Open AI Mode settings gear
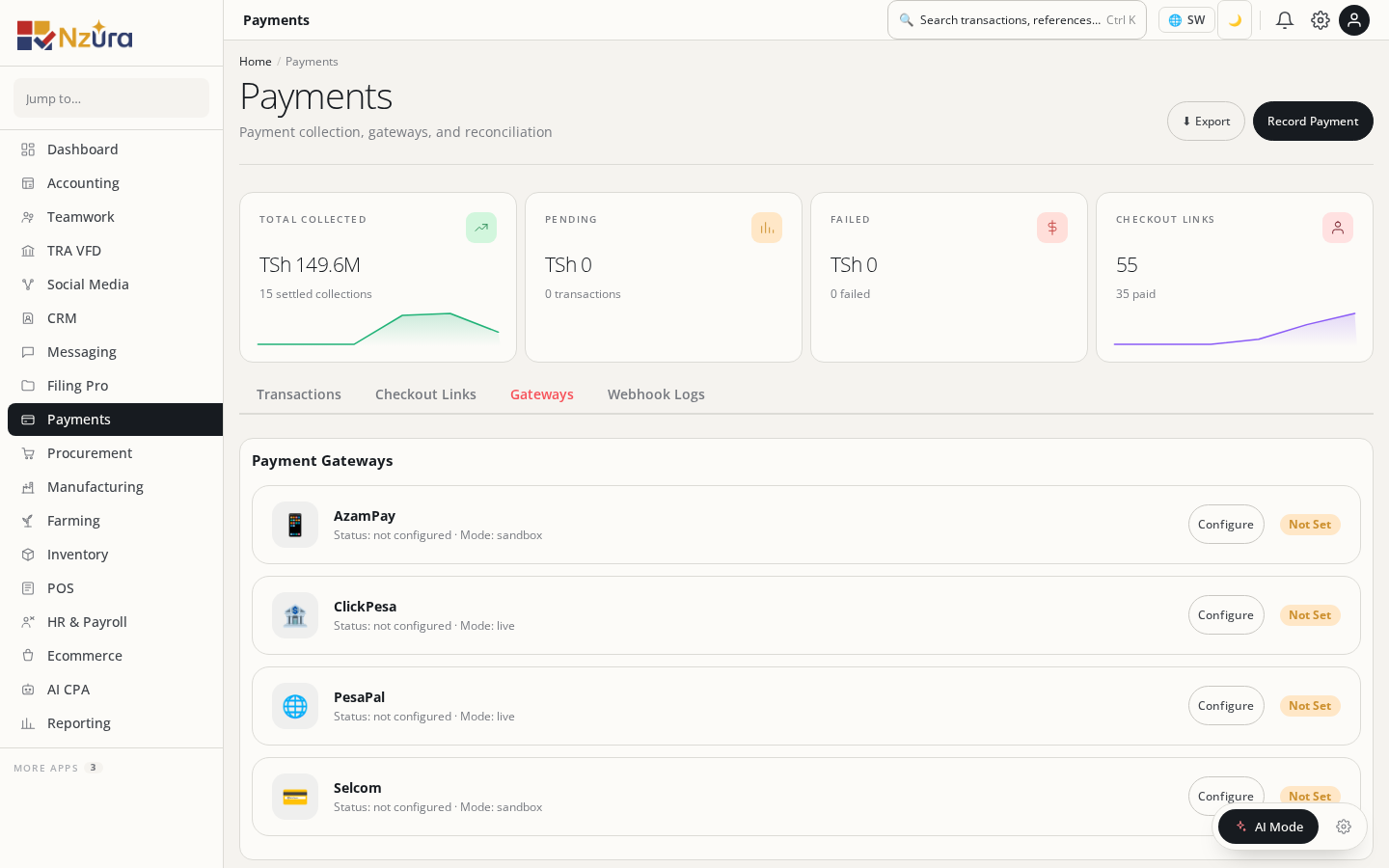Image resolution: width=1389 pixels, height=868 pixels. (1344, 827)
